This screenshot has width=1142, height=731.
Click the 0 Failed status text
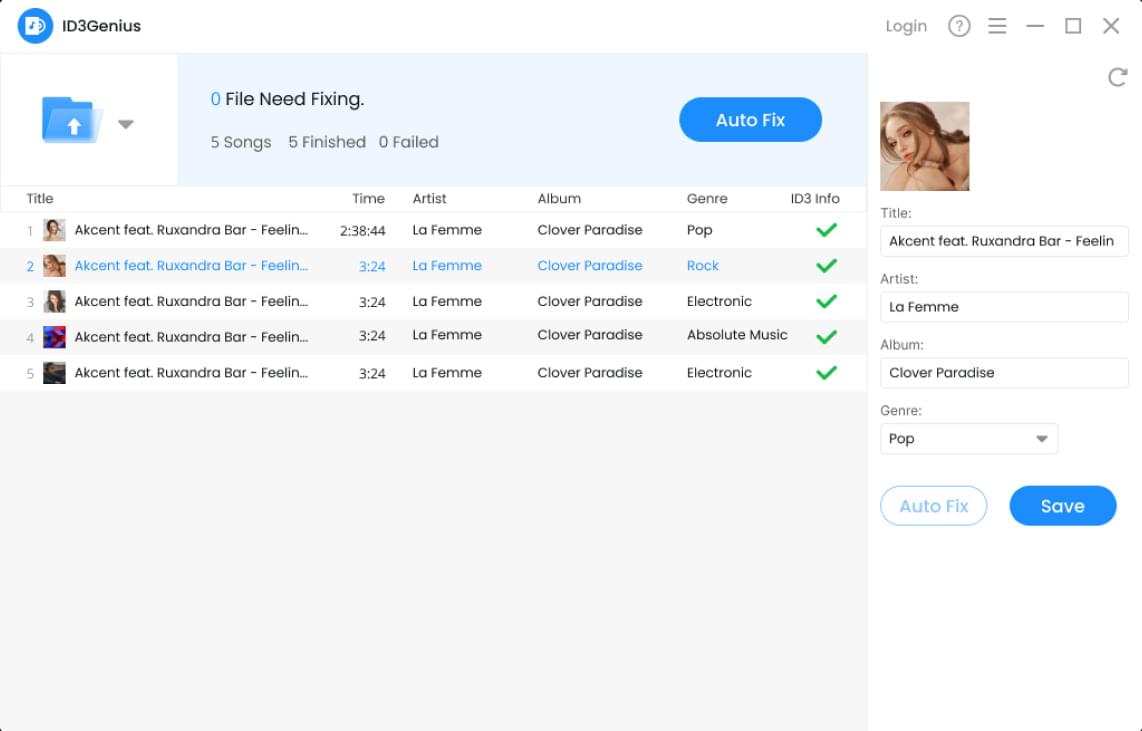409,142
